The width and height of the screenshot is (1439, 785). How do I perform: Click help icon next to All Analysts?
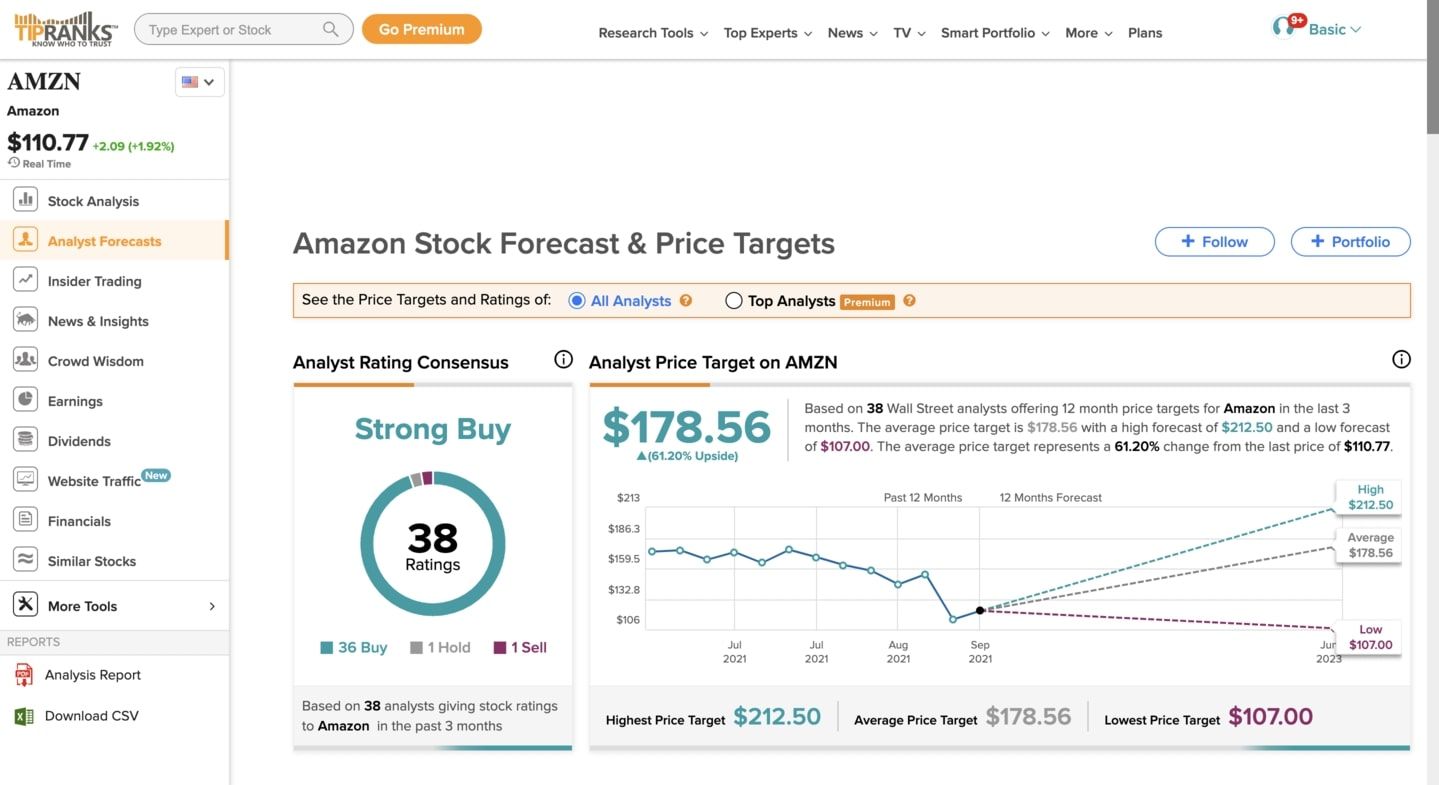click(686, 300)
